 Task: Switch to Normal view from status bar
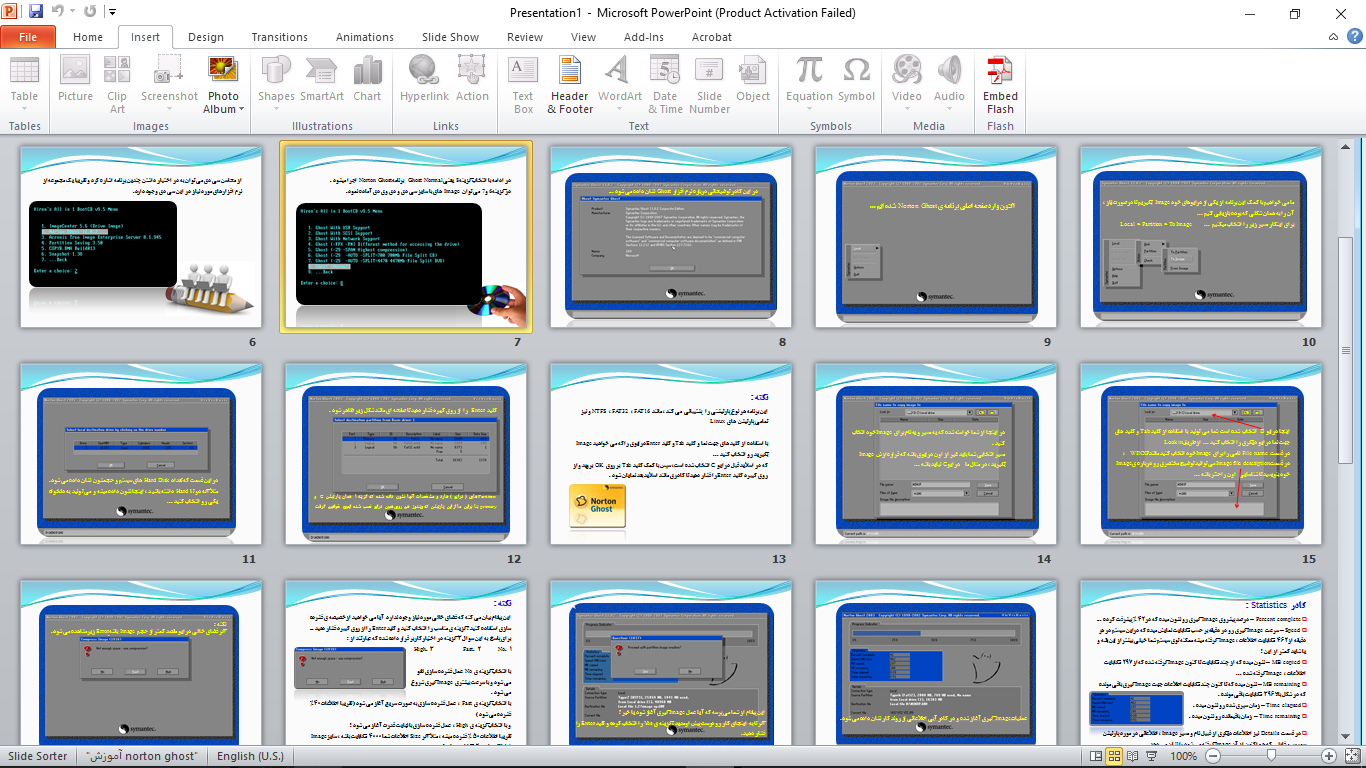coord(1098,756)
